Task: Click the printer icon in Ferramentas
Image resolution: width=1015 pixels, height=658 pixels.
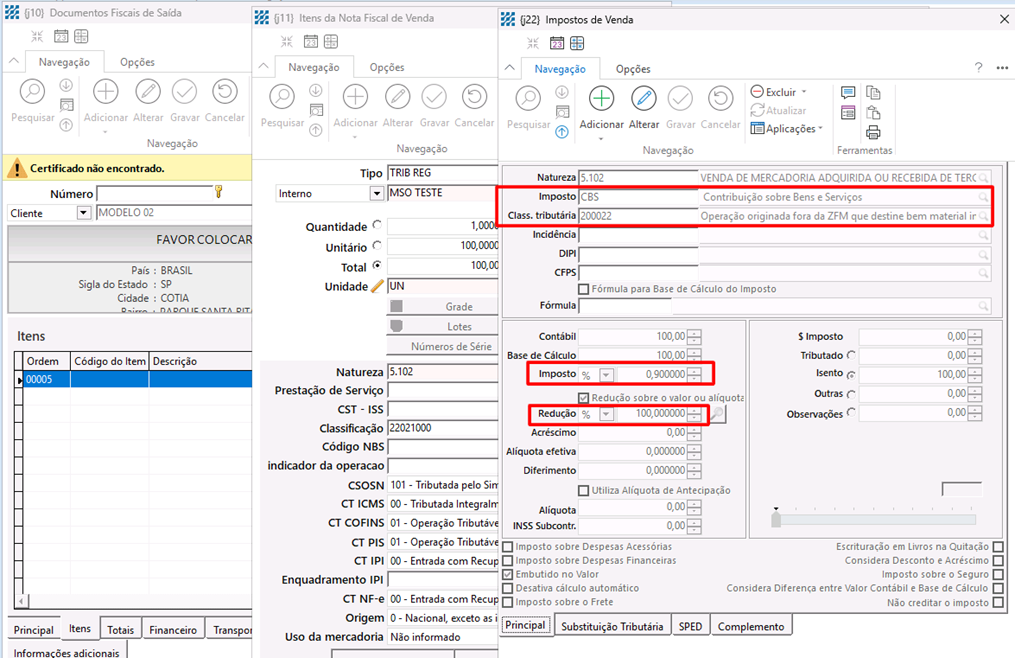Action: tap(873, 132)
